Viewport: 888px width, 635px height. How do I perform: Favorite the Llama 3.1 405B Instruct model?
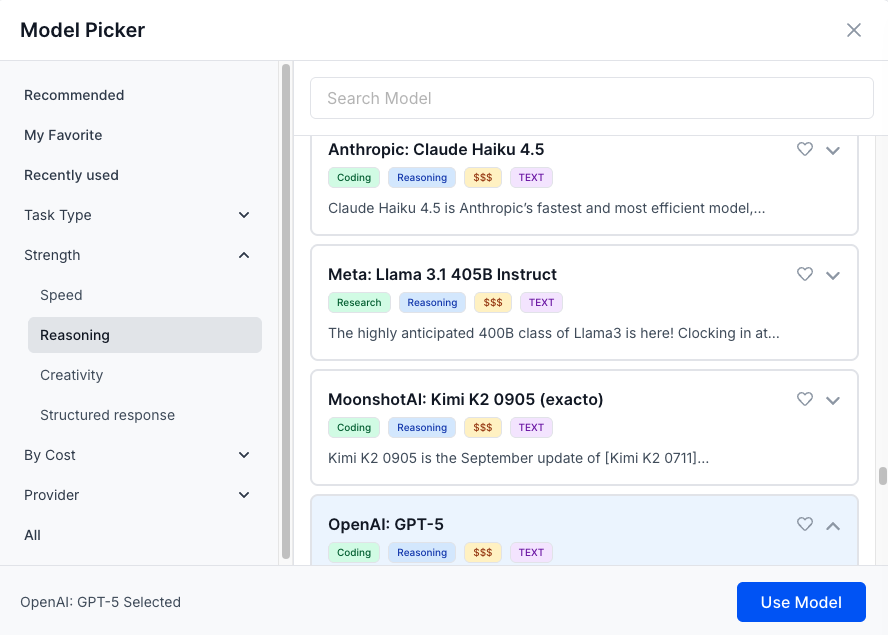tap(805, 274)
